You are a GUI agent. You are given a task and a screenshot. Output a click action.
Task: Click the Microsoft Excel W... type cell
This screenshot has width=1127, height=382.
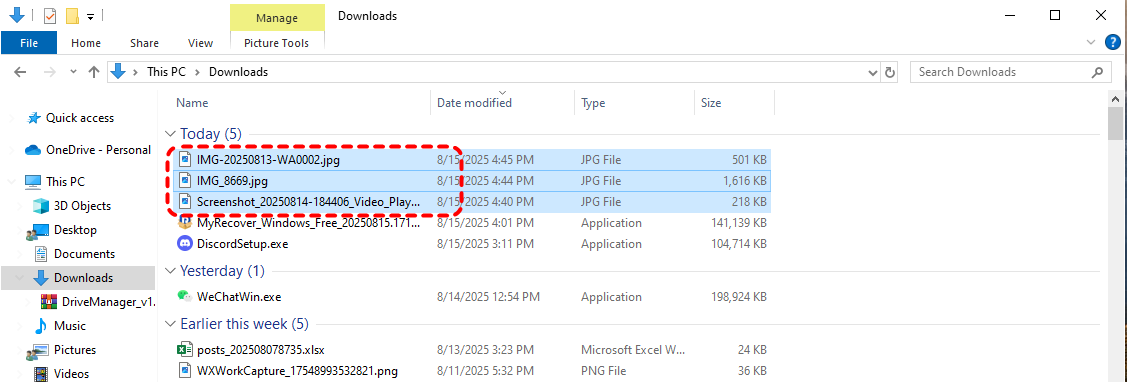(x=632, y=350)
